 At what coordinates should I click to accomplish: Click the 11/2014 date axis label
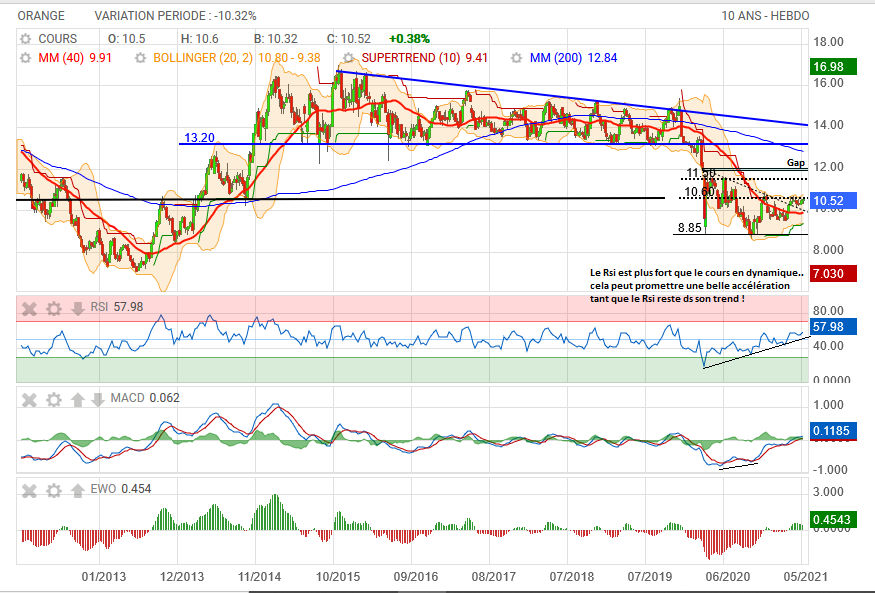[x=259, y=577]
